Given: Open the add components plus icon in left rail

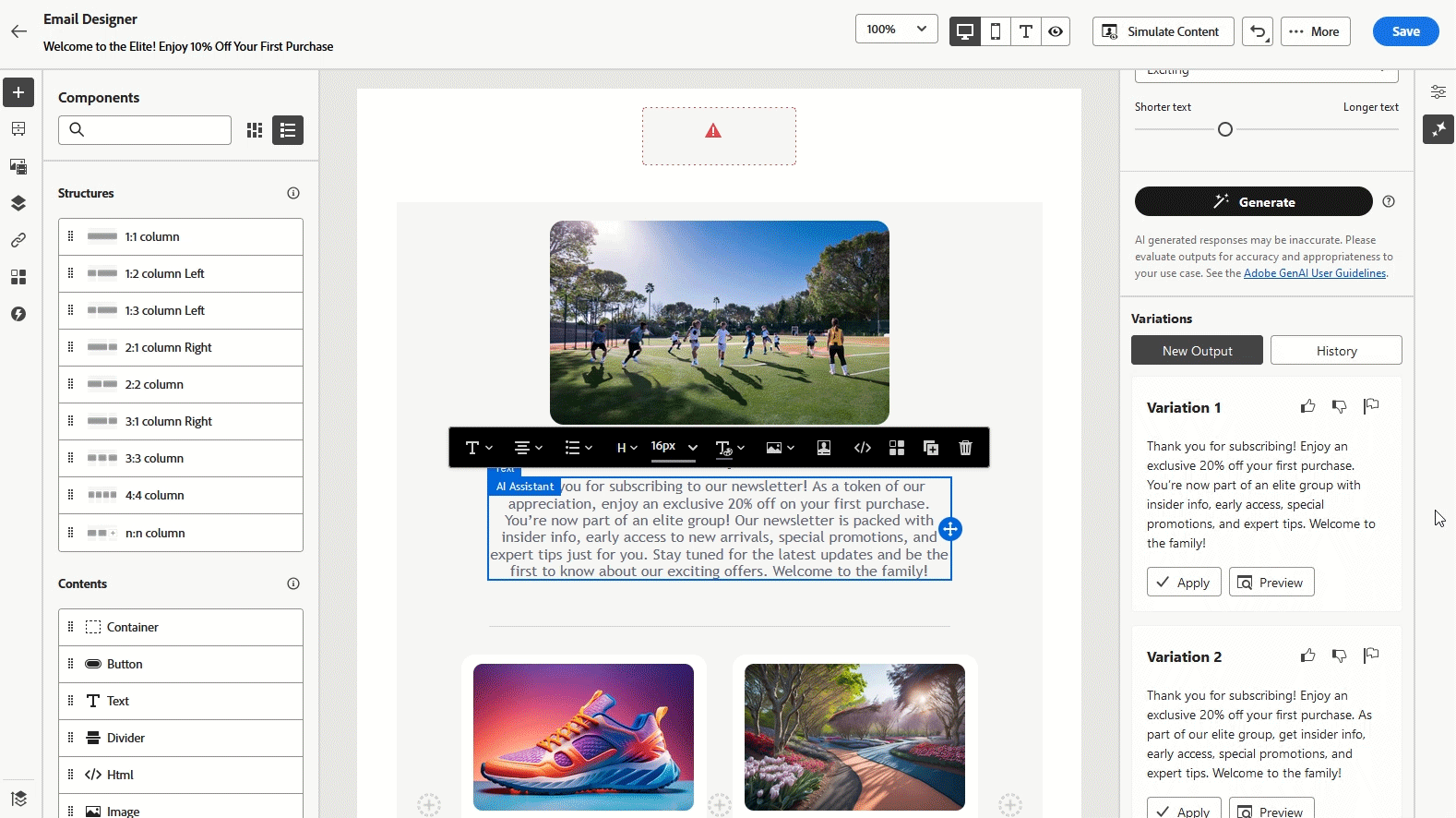Looking at the screenshot, I should (18, 92).
